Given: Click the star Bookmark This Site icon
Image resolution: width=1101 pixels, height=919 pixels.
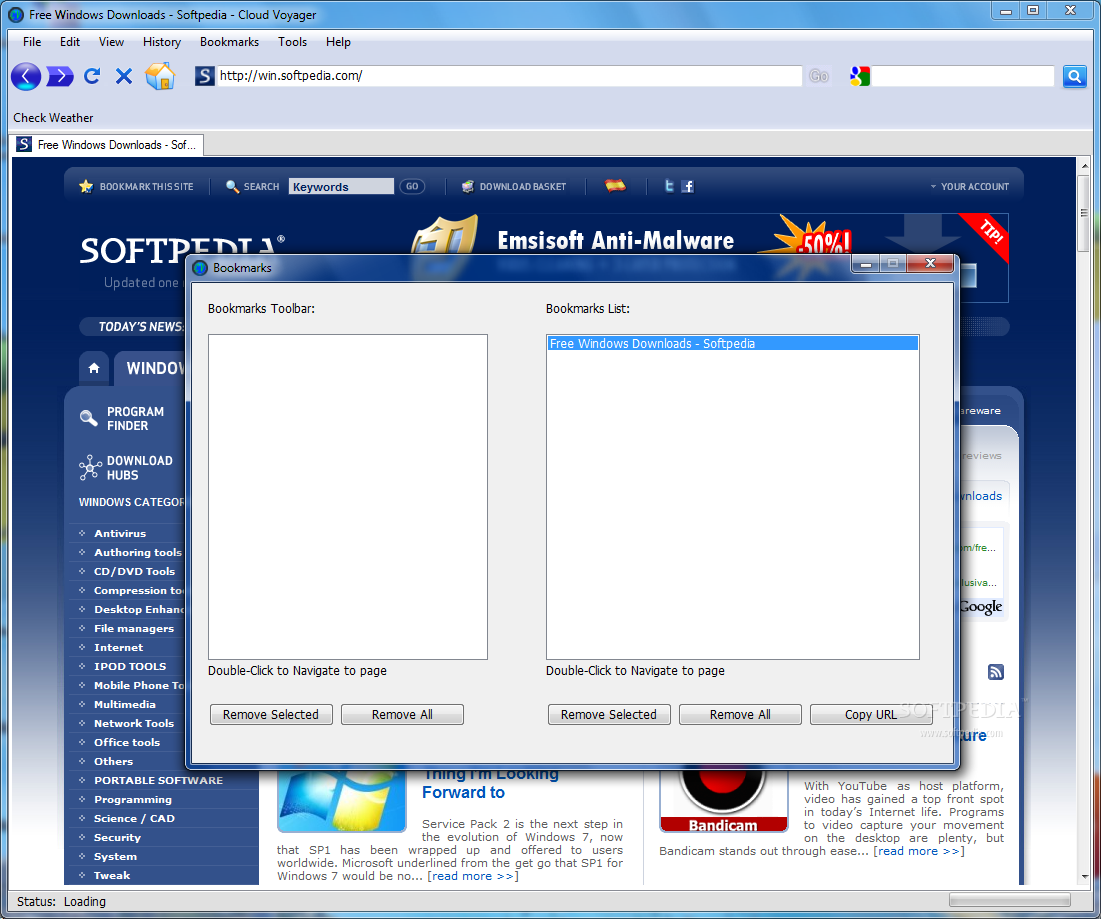Looking at the screenshot, I should (x=86, y=186).
